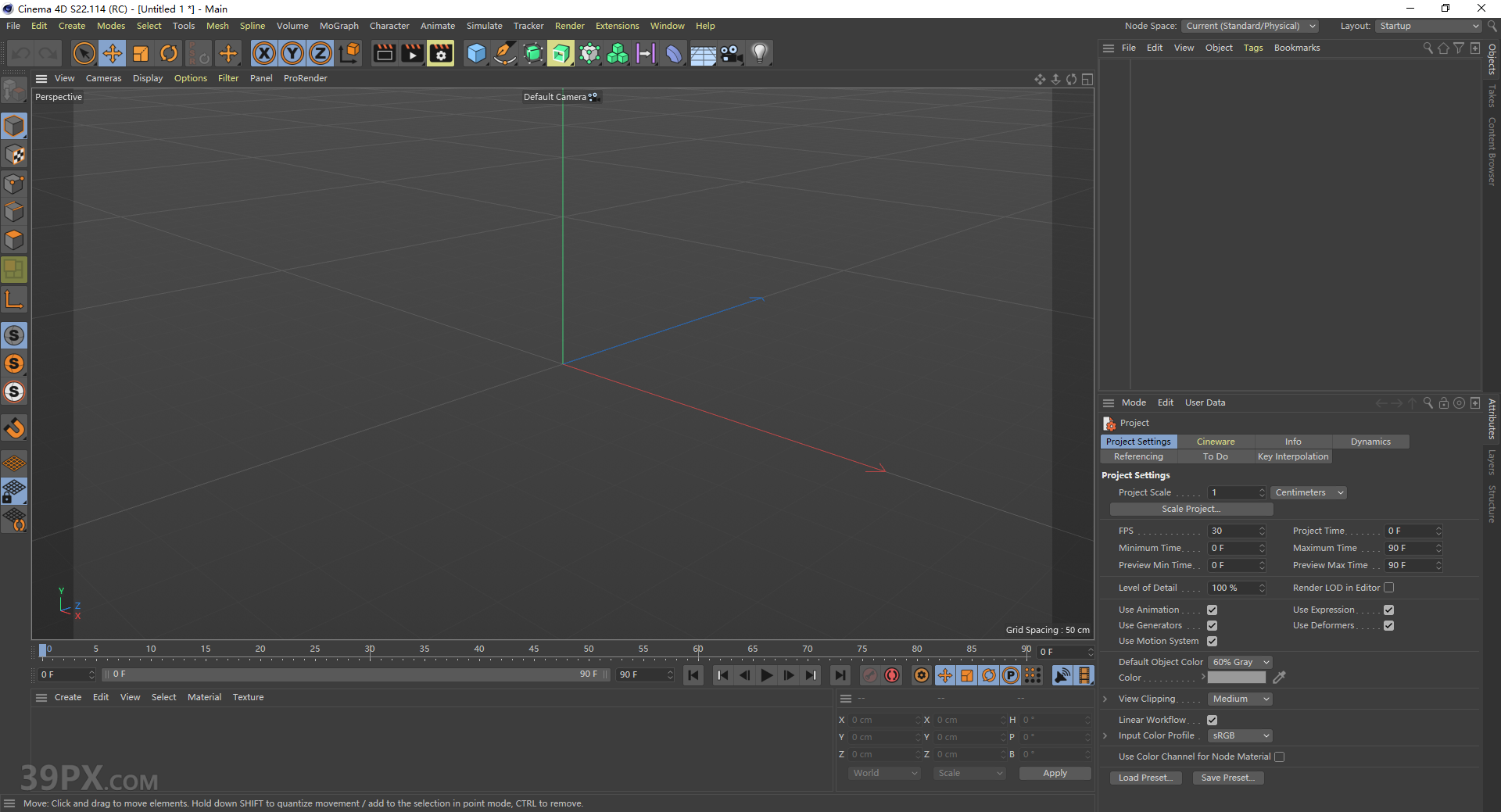
Task: Select the Live Selection tool
Action: click(84, 53)
